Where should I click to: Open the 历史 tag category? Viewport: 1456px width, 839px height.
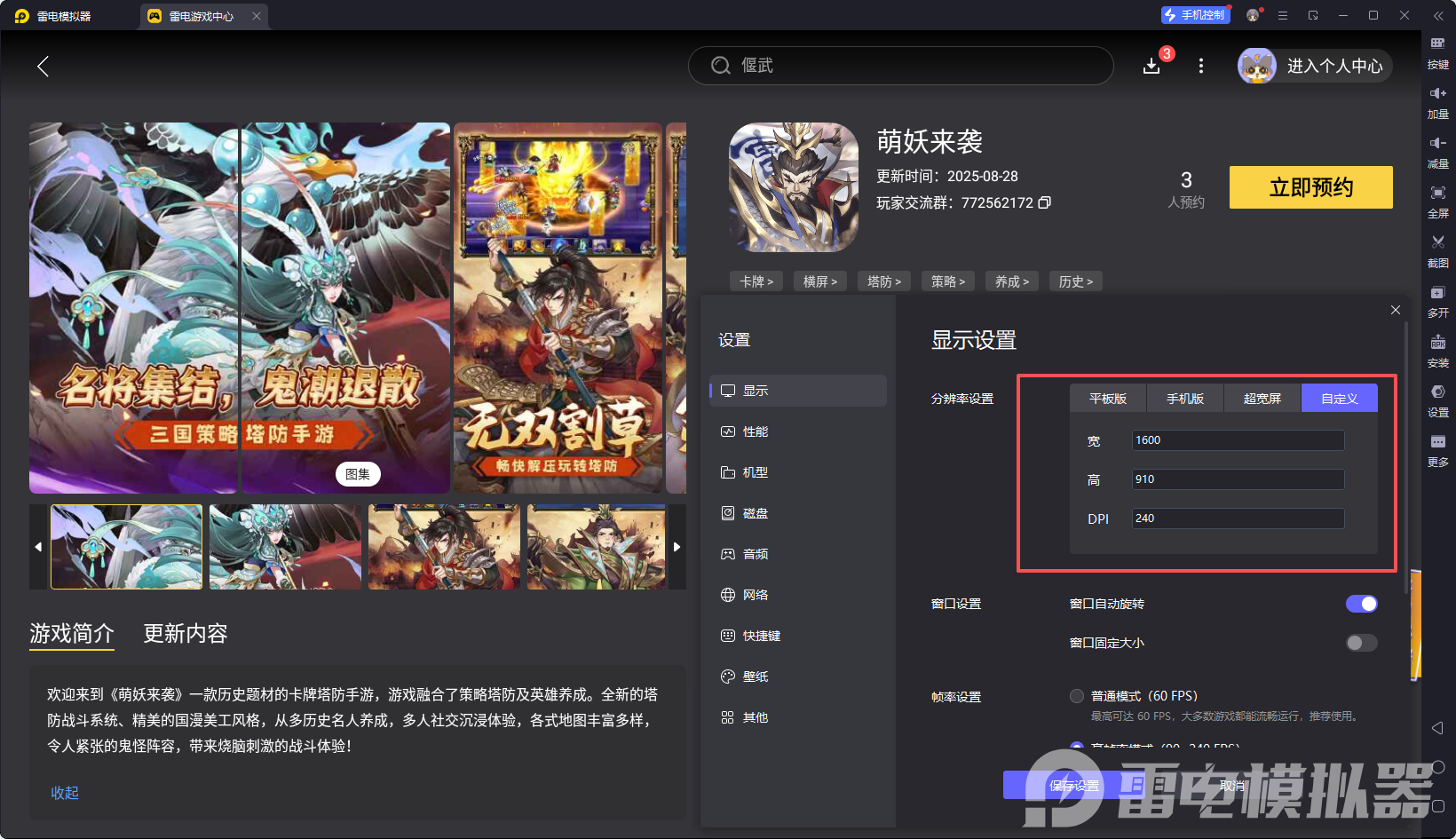tap(1076, 281)
